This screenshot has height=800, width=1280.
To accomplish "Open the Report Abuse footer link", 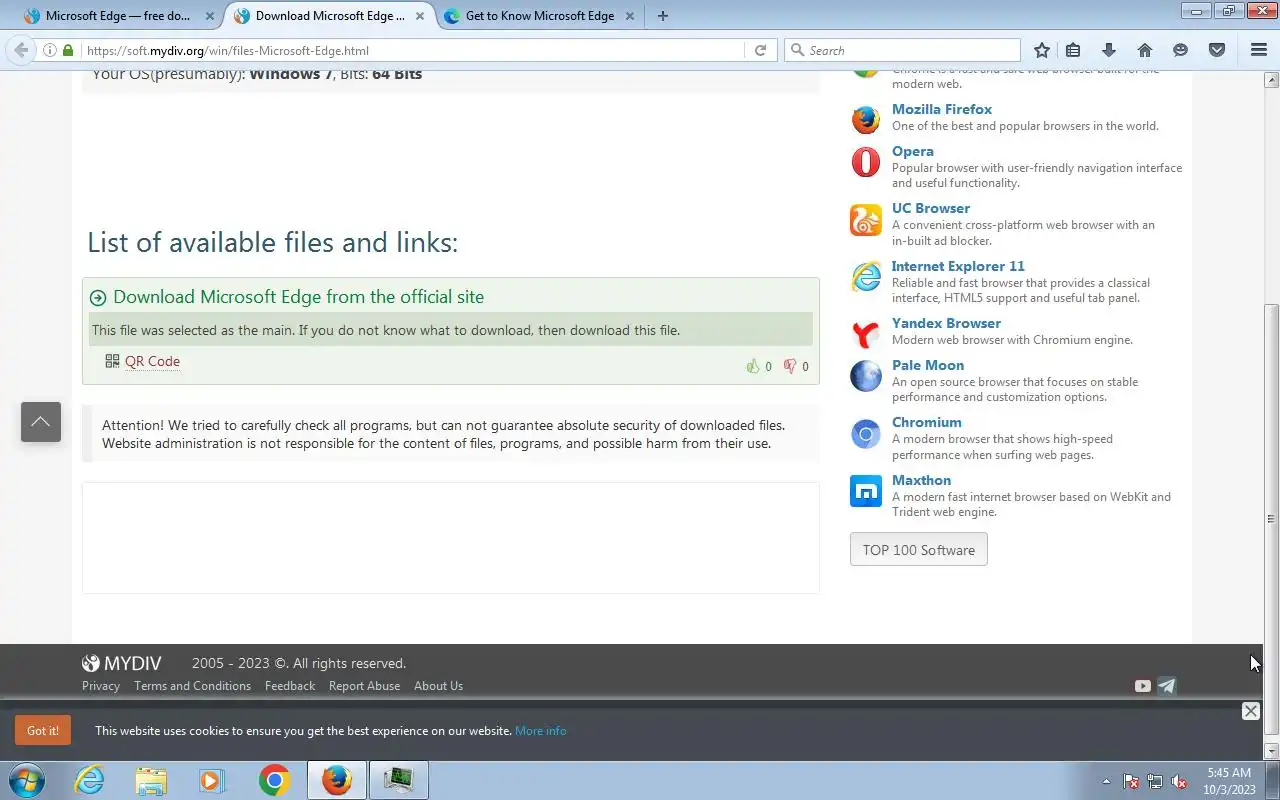I will [364, 686].
